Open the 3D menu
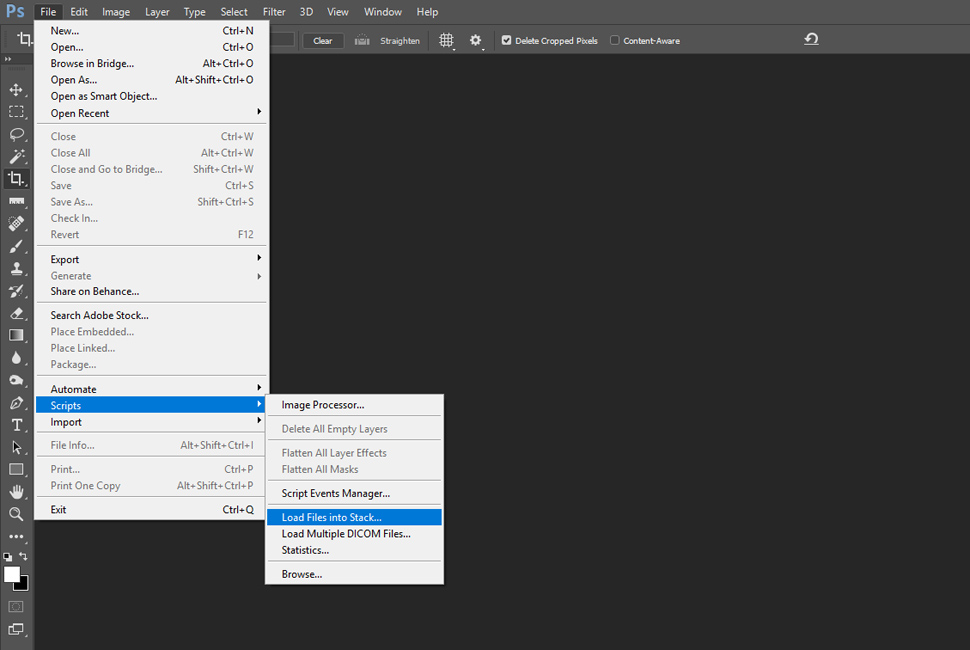The width and height of the screenshot is (970, 650). click(306, 12)
